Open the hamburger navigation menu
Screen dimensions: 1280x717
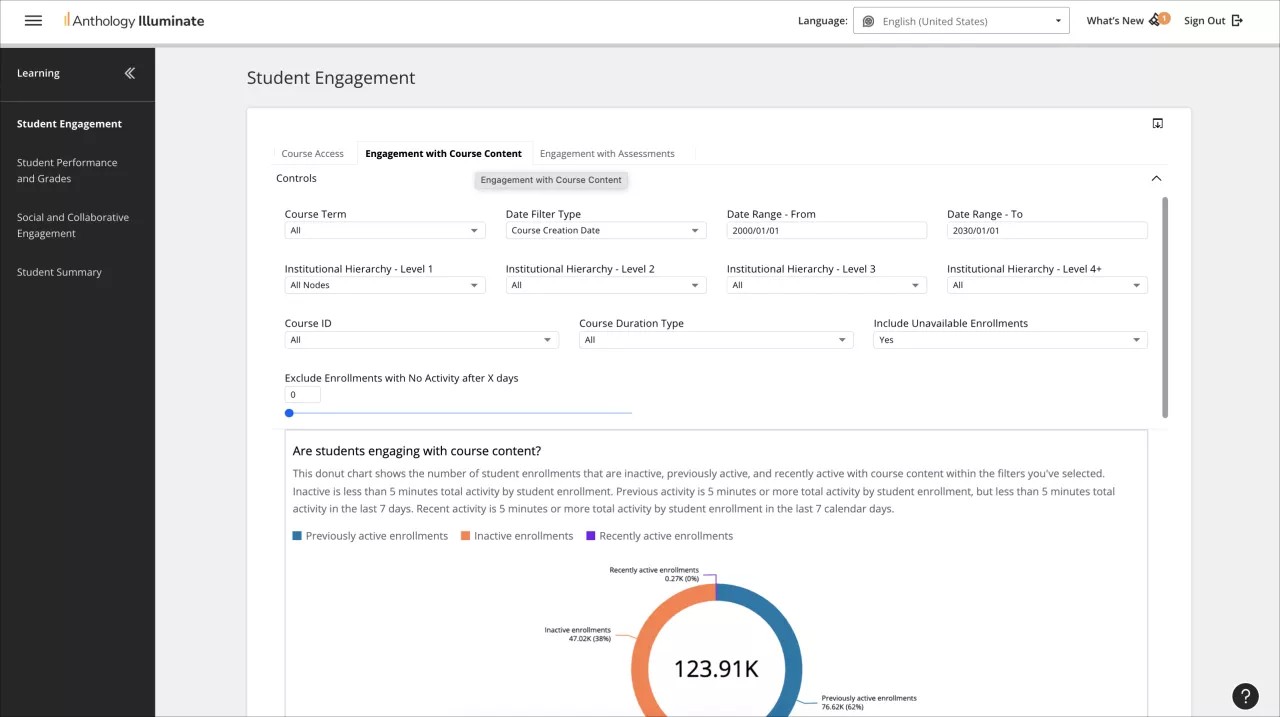pyautogui.click(x=33, y=21)
